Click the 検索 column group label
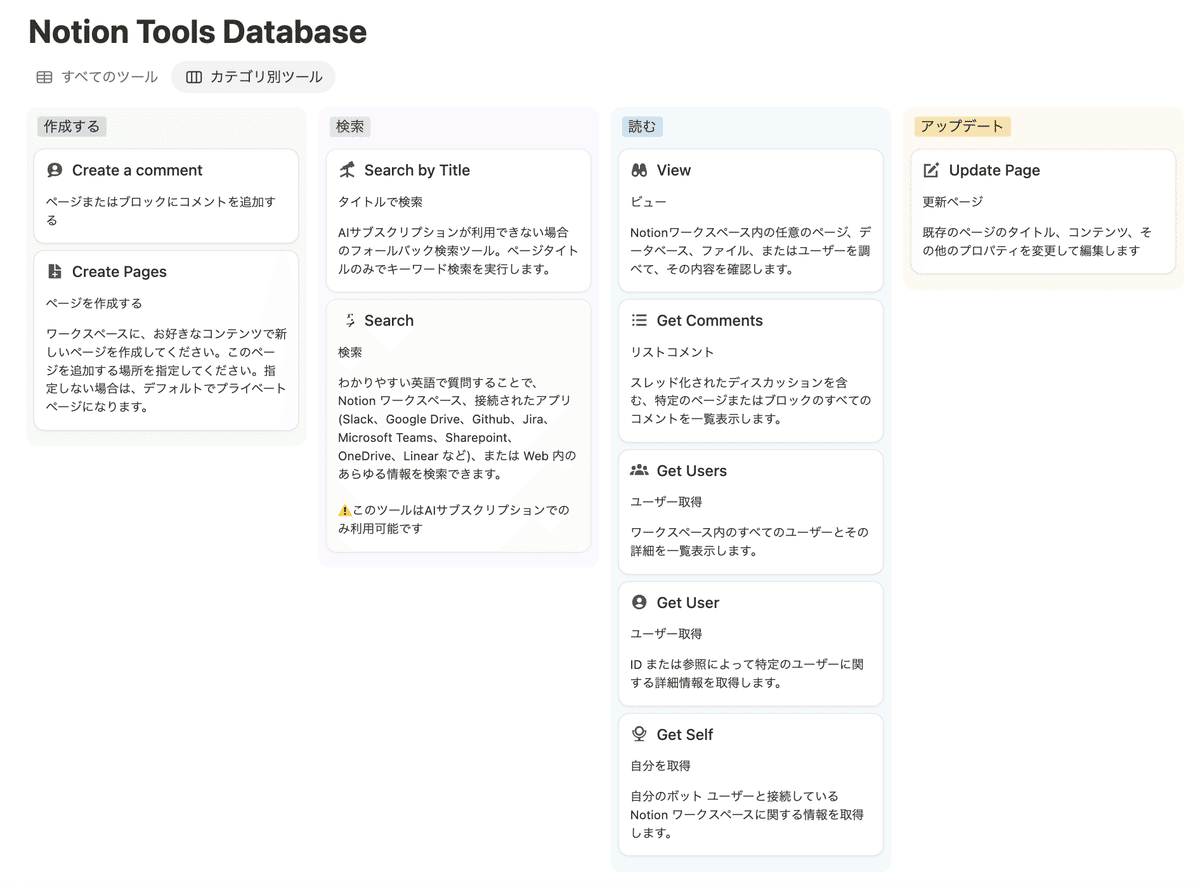The height and width of the screenshot is (885, 1200). tap(350, 127)
